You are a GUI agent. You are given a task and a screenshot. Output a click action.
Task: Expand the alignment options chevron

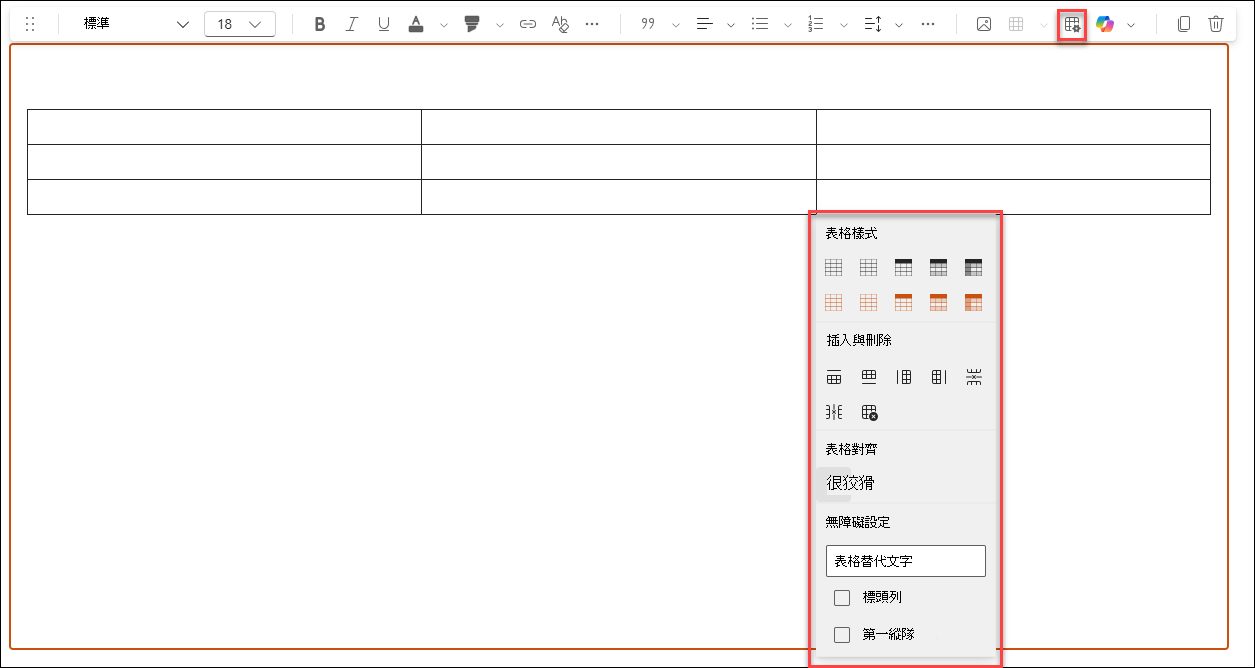(x=731, y=25)
